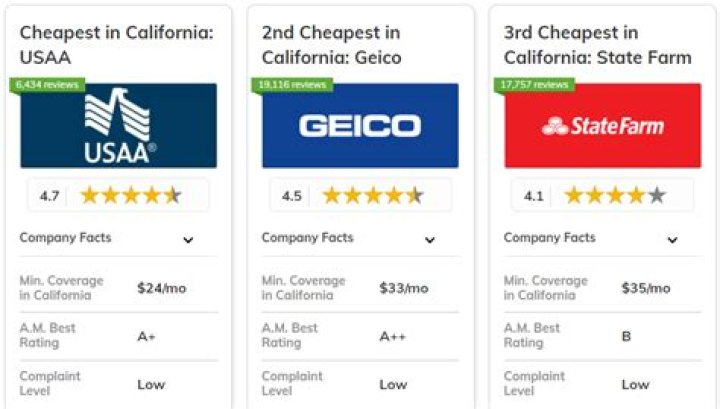Viewport: 720px width, 409px height.
Task: Click the $35/mo State Farm coverage price
Action: pos(646,288)
